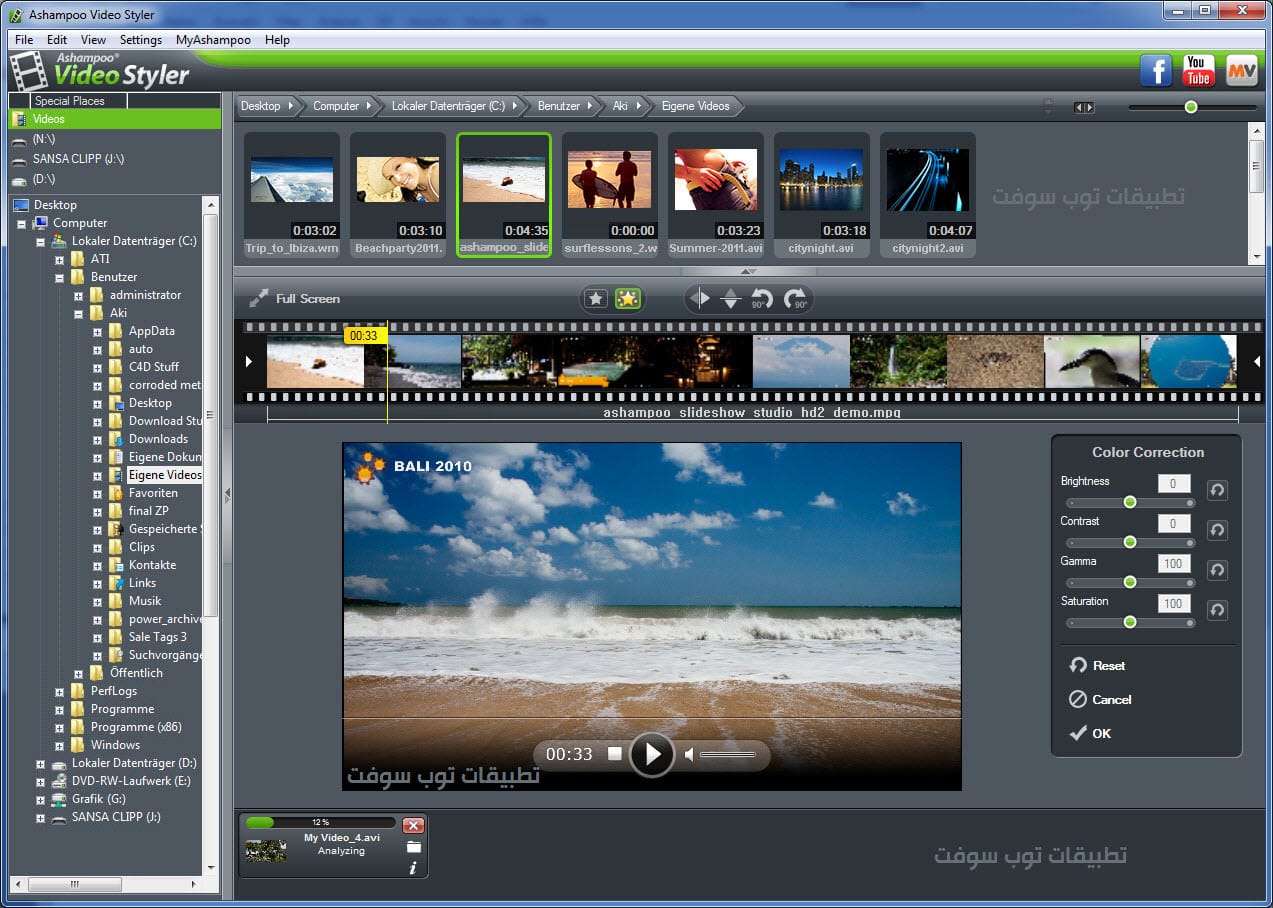Select Summer-2011.avi video thumbnail
The height and width of the screenshot is (908, 1273).
(x=716, y=194)
